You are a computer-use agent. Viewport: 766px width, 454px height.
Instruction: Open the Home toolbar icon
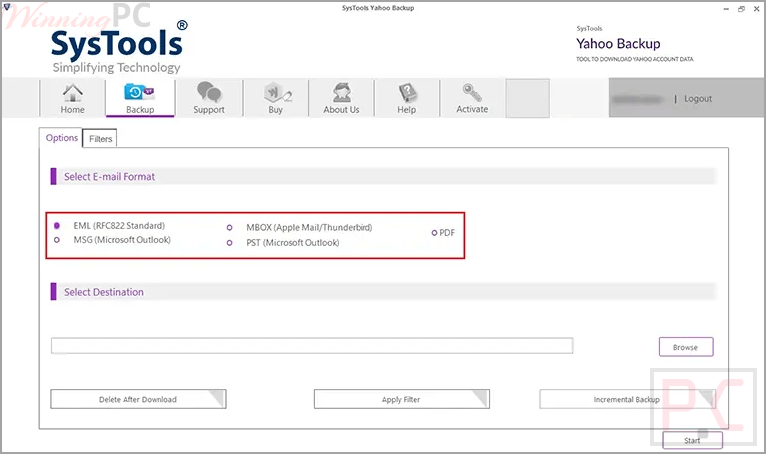(72, 98)
